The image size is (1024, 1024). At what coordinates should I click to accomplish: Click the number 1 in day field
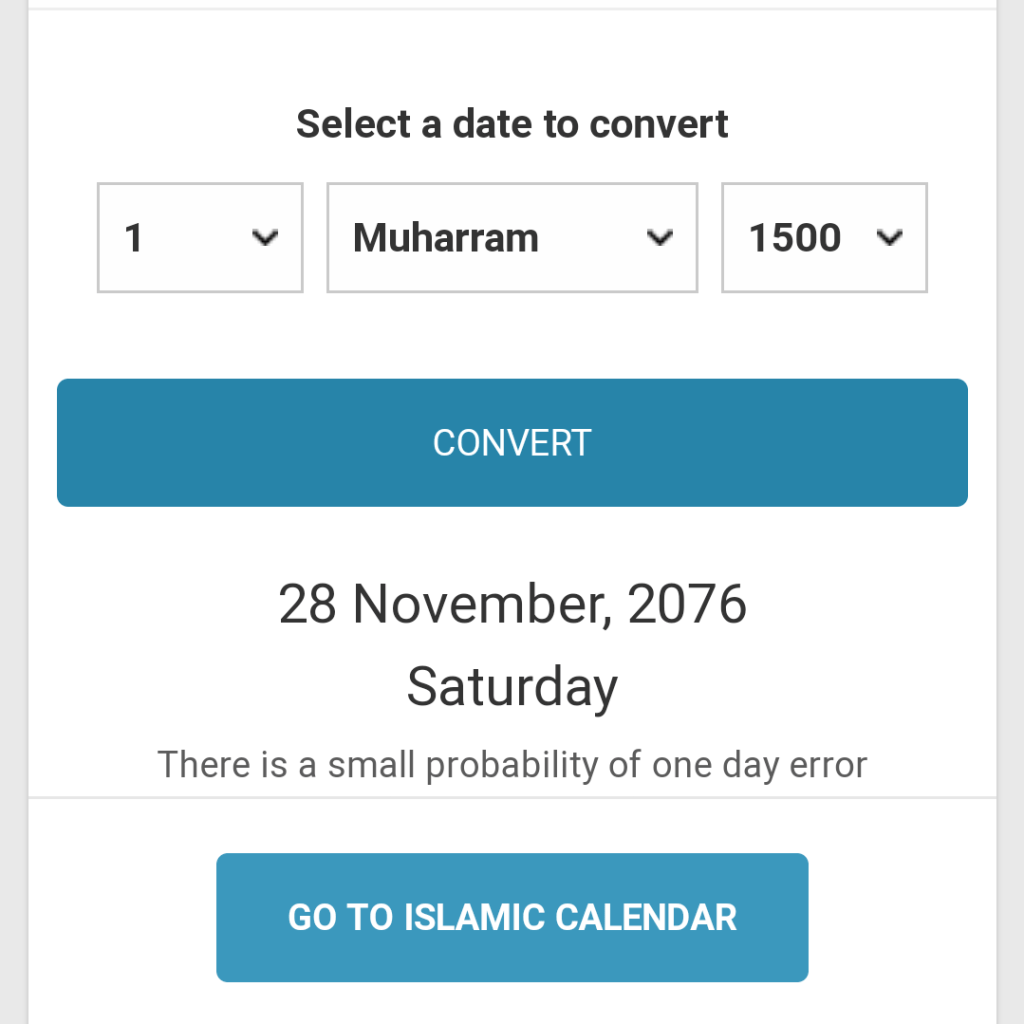click(x=134, y=238)
